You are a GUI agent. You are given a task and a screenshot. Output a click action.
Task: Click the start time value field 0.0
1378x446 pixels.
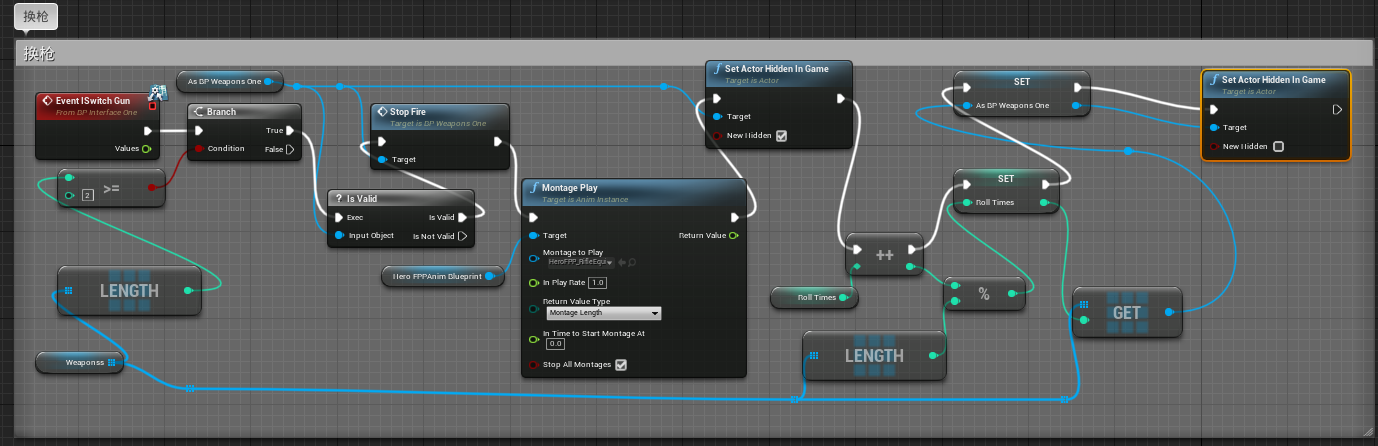[x=556, y=344]
